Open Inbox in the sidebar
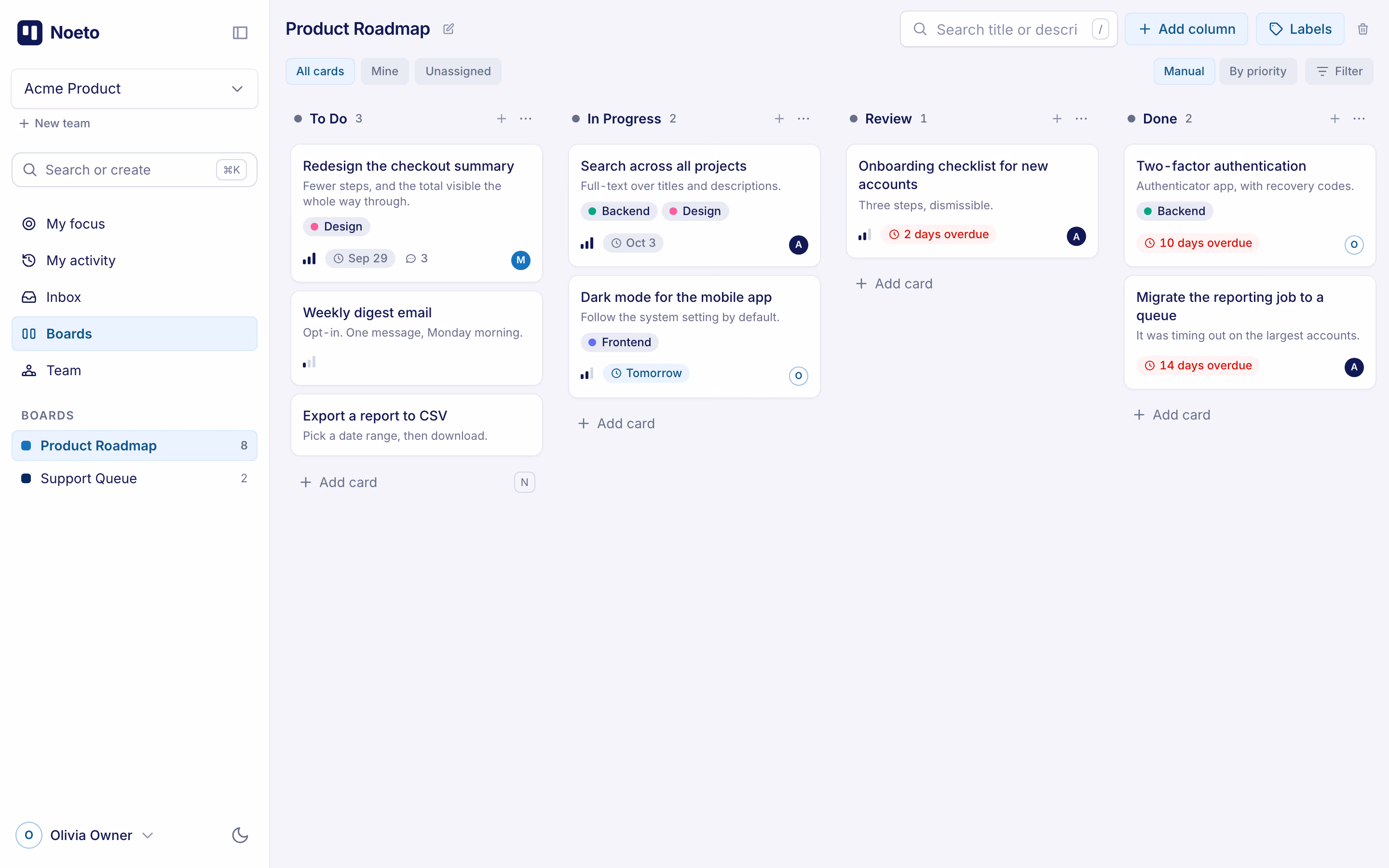 tap(134, 297)
